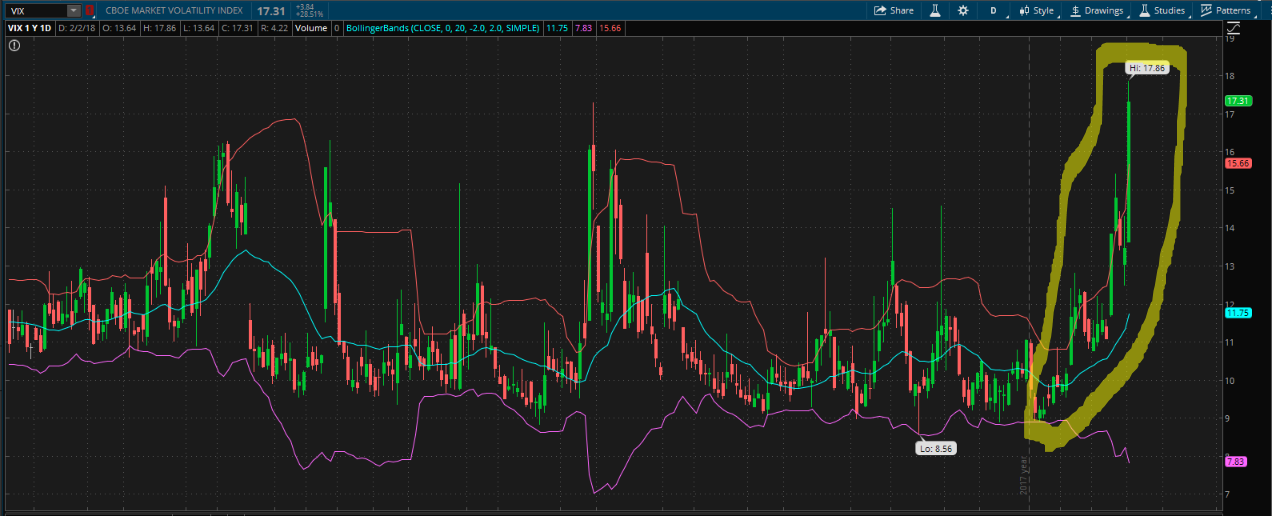
Task: Click the cyan 11.75 axis tag
Action: pos(1239,313)
